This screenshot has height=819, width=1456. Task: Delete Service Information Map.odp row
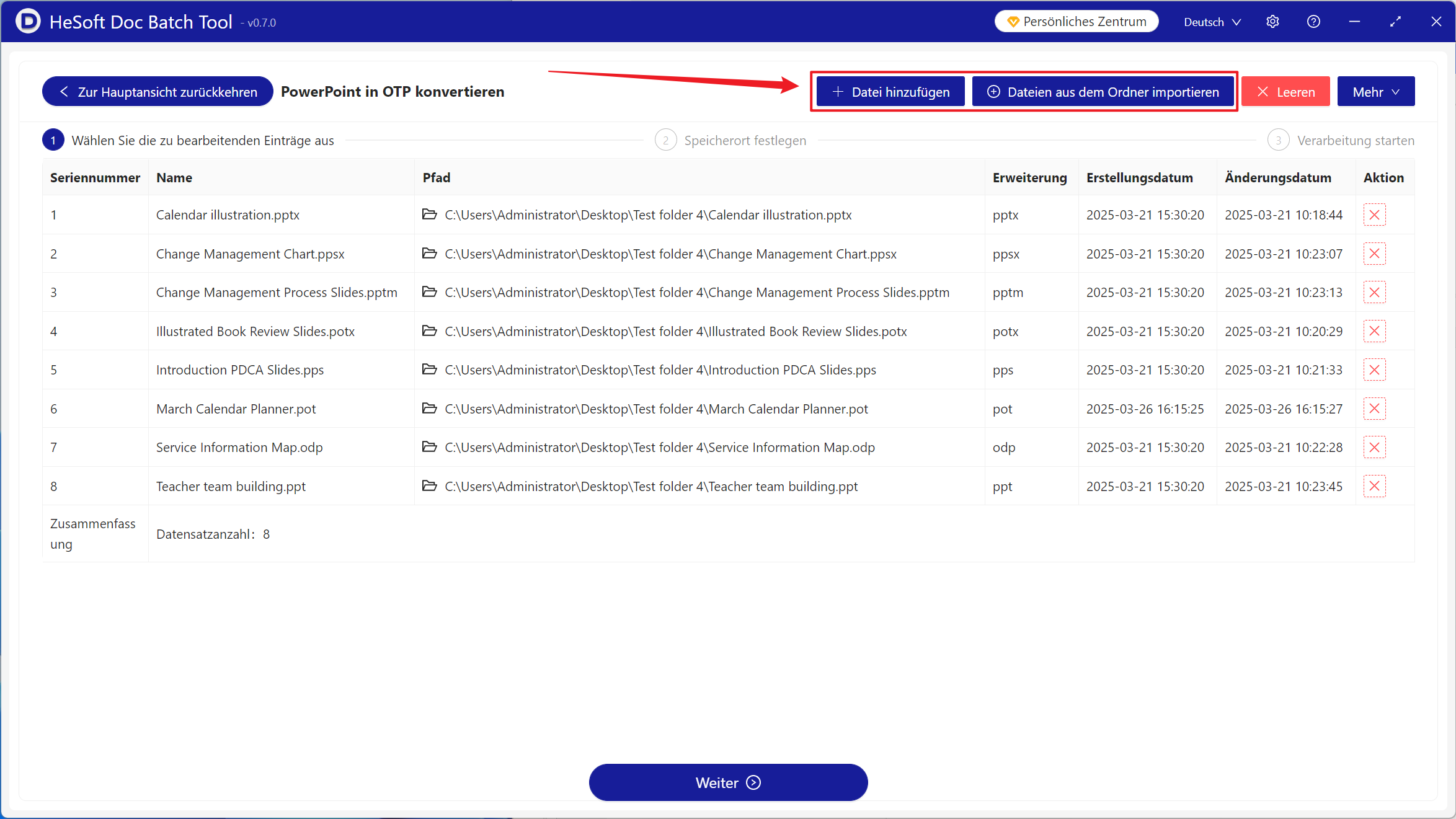pos(1374,448)
